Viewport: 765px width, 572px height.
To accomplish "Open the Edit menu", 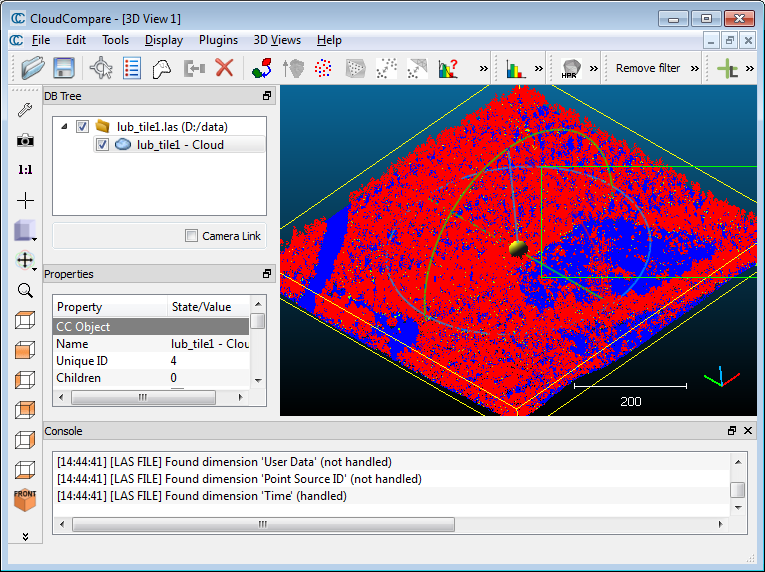I will [x=76, y=40].
